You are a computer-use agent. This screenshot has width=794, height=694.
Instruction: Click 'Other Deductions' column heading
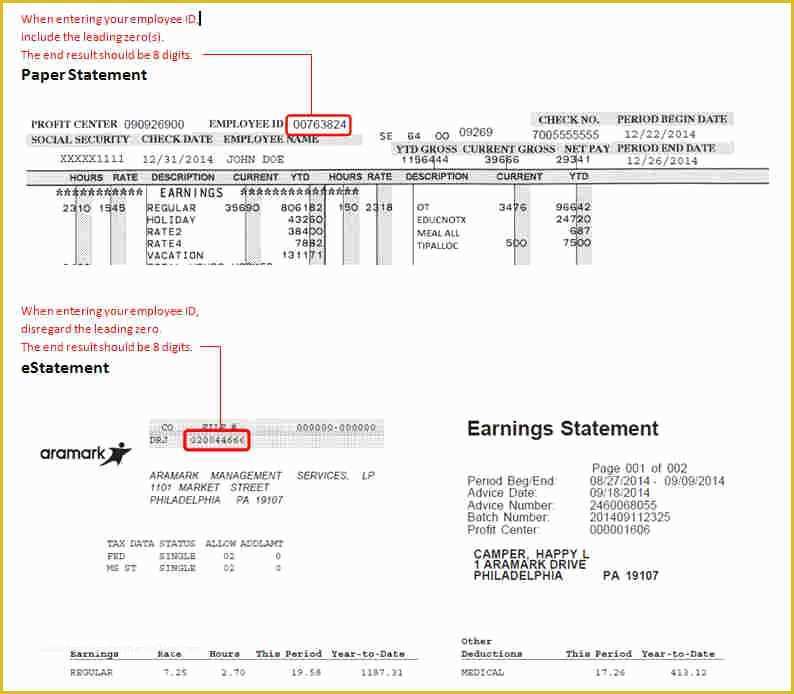click(x=491, y=647)
